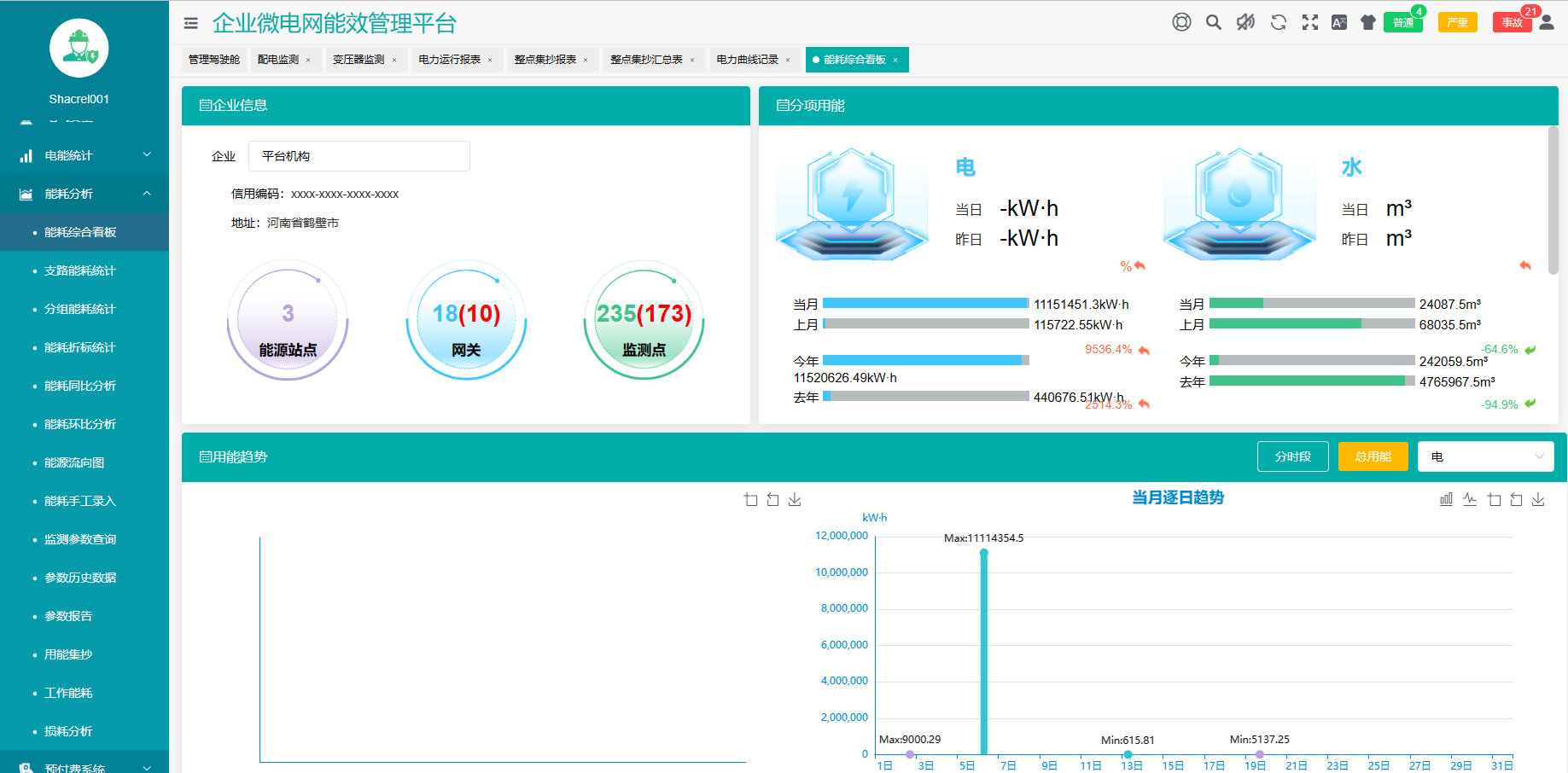The image size is (1568, 773).
Task: Toggle the muted alarm sound icon
Action: pyautogui.click(x=1245, y=22)
